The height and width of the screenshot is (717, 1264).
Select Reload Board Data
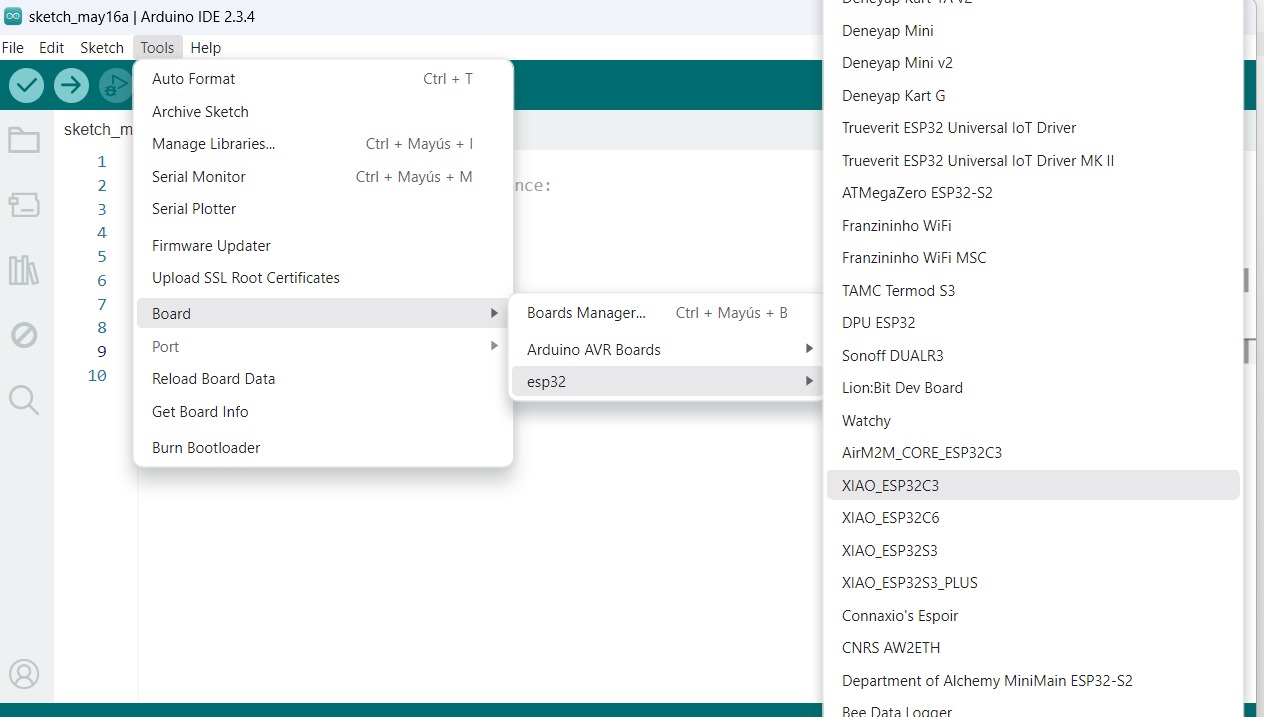pyautogui.click(x=323, y=379)
